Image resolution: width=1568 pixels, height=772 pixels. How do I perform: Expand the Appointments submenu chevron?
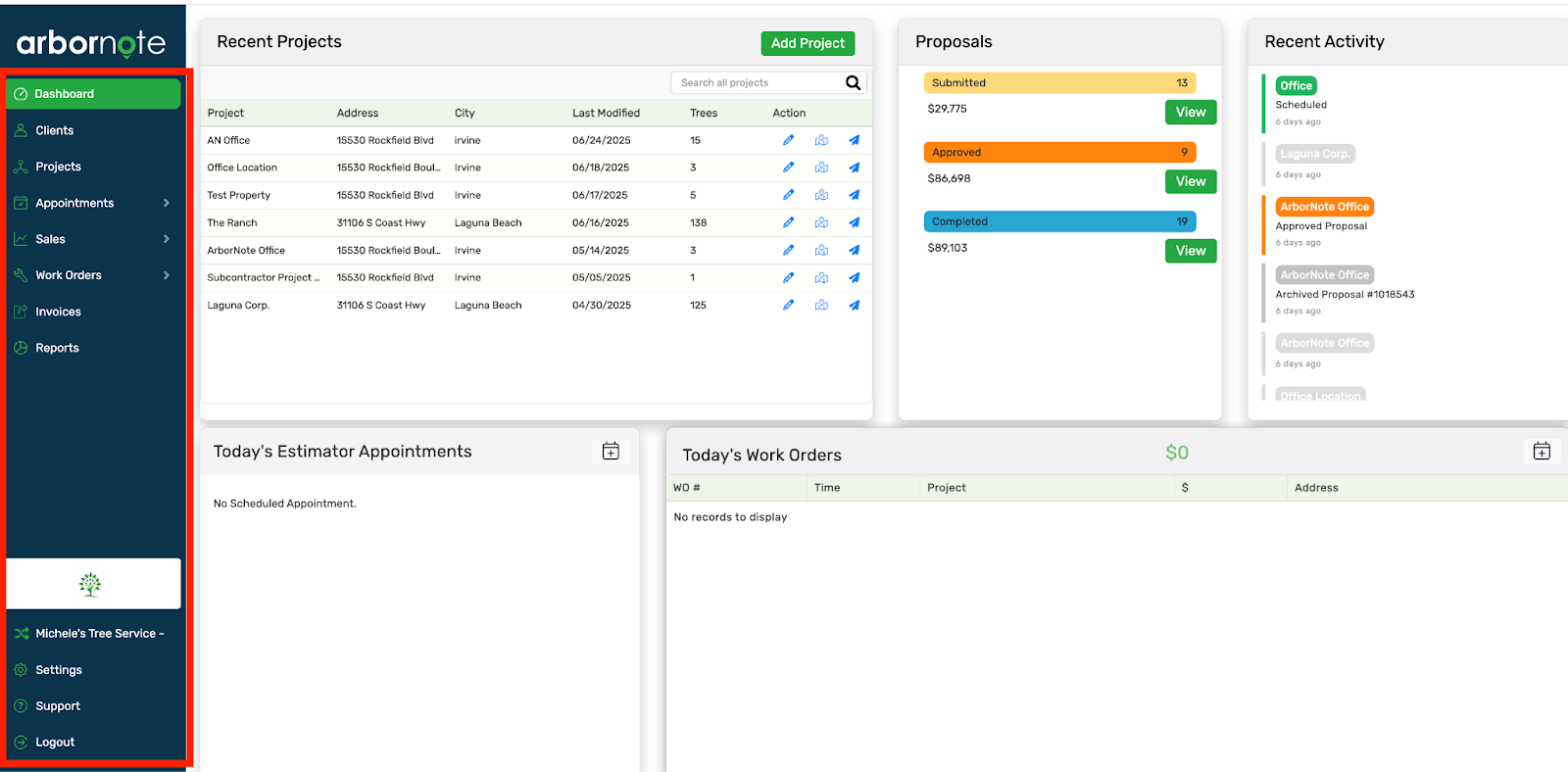coord(167,203)
